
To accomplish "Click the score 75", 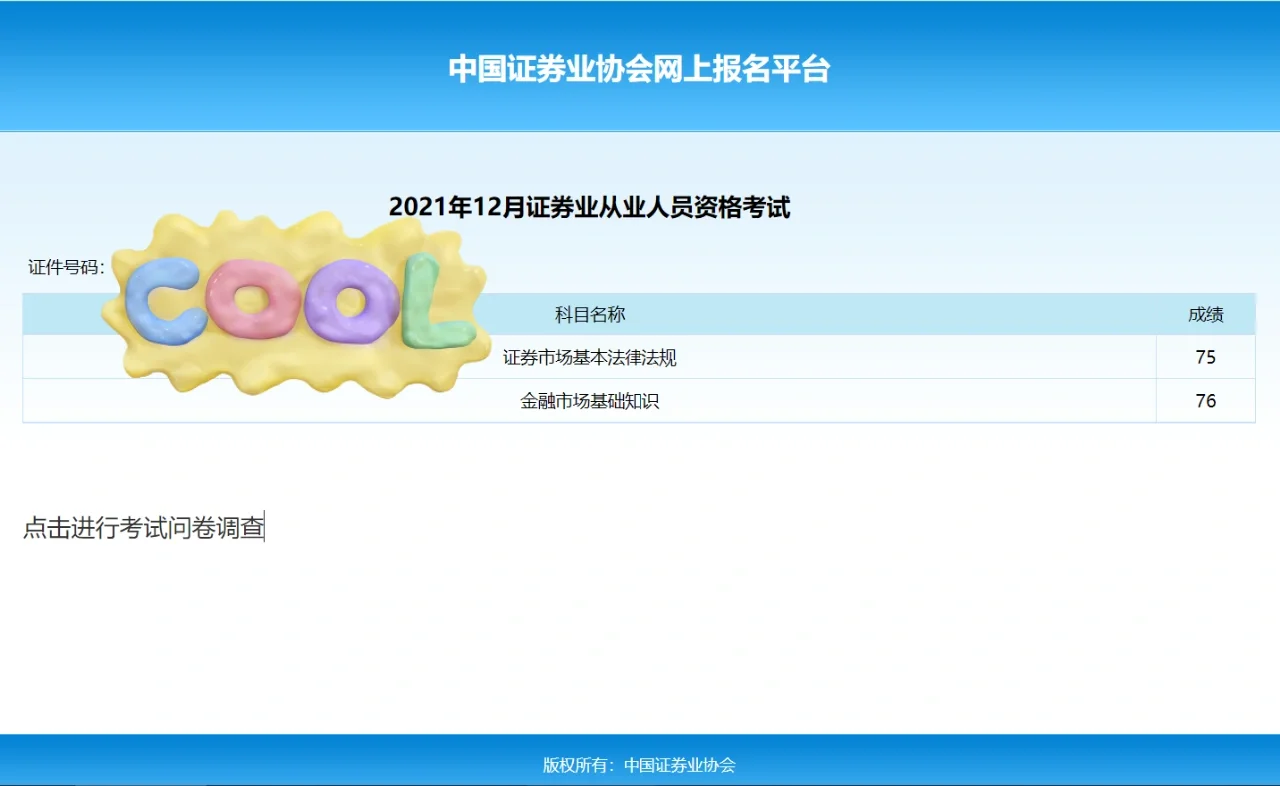I will [x=1205, y=357].
